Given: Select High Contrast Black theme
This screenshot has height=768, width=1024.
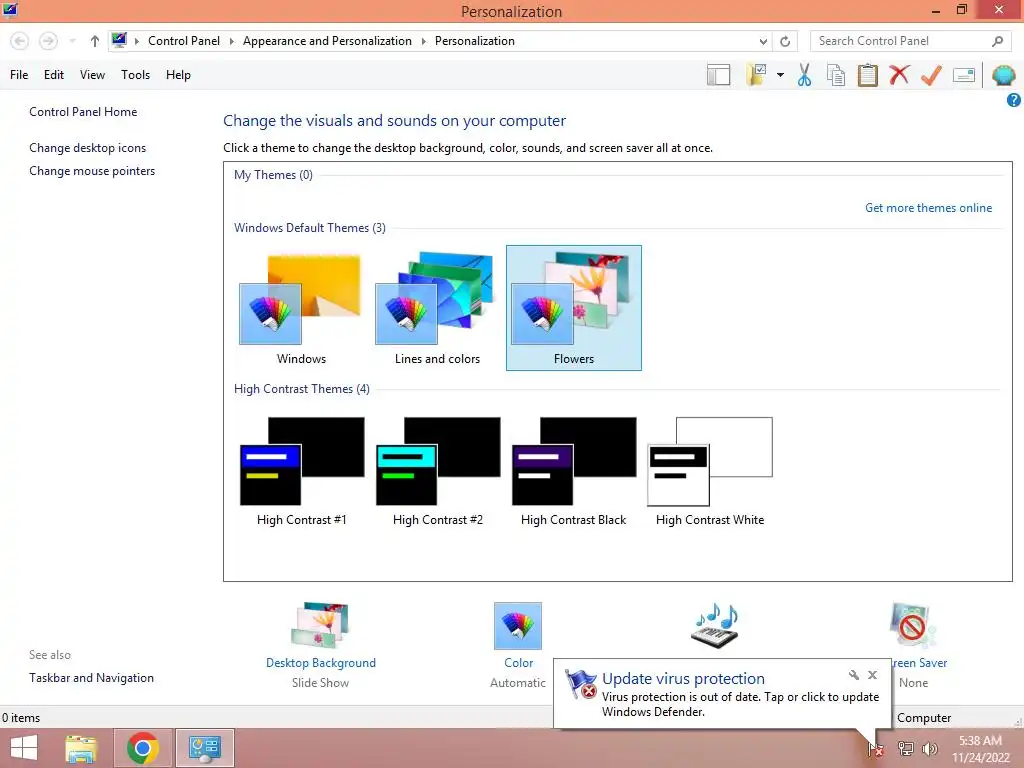Looking at the screenshot, I should click(573, 471).
